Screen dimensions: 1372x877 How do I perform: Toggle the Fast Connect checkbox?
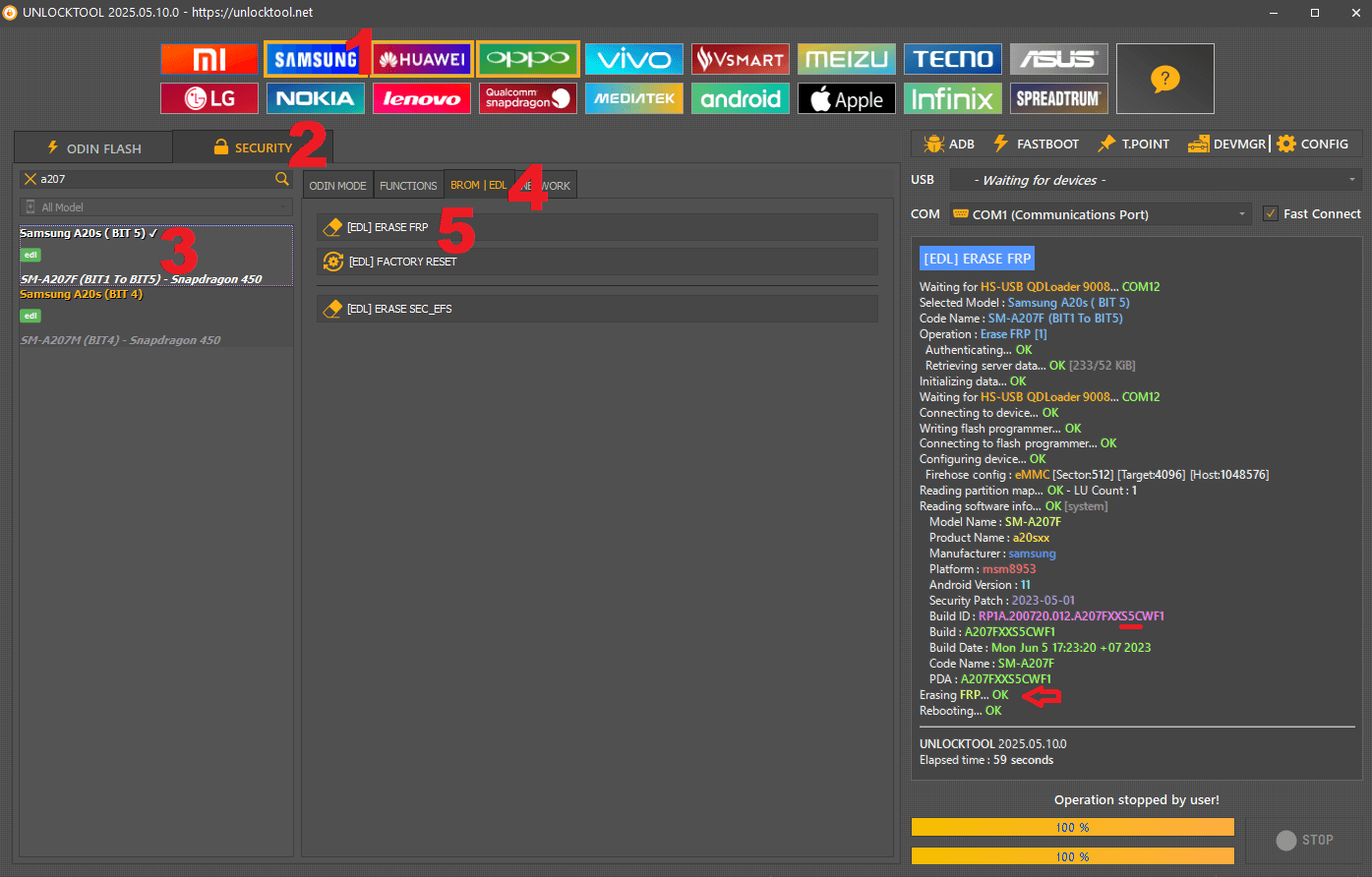(x=1271, y=213)
